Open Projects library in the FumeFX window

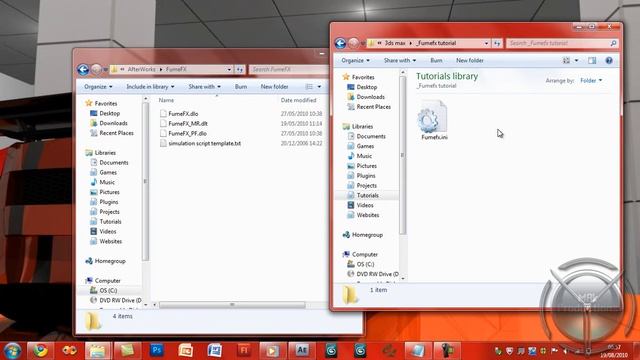pyautogui.click(x=105, y=212)
